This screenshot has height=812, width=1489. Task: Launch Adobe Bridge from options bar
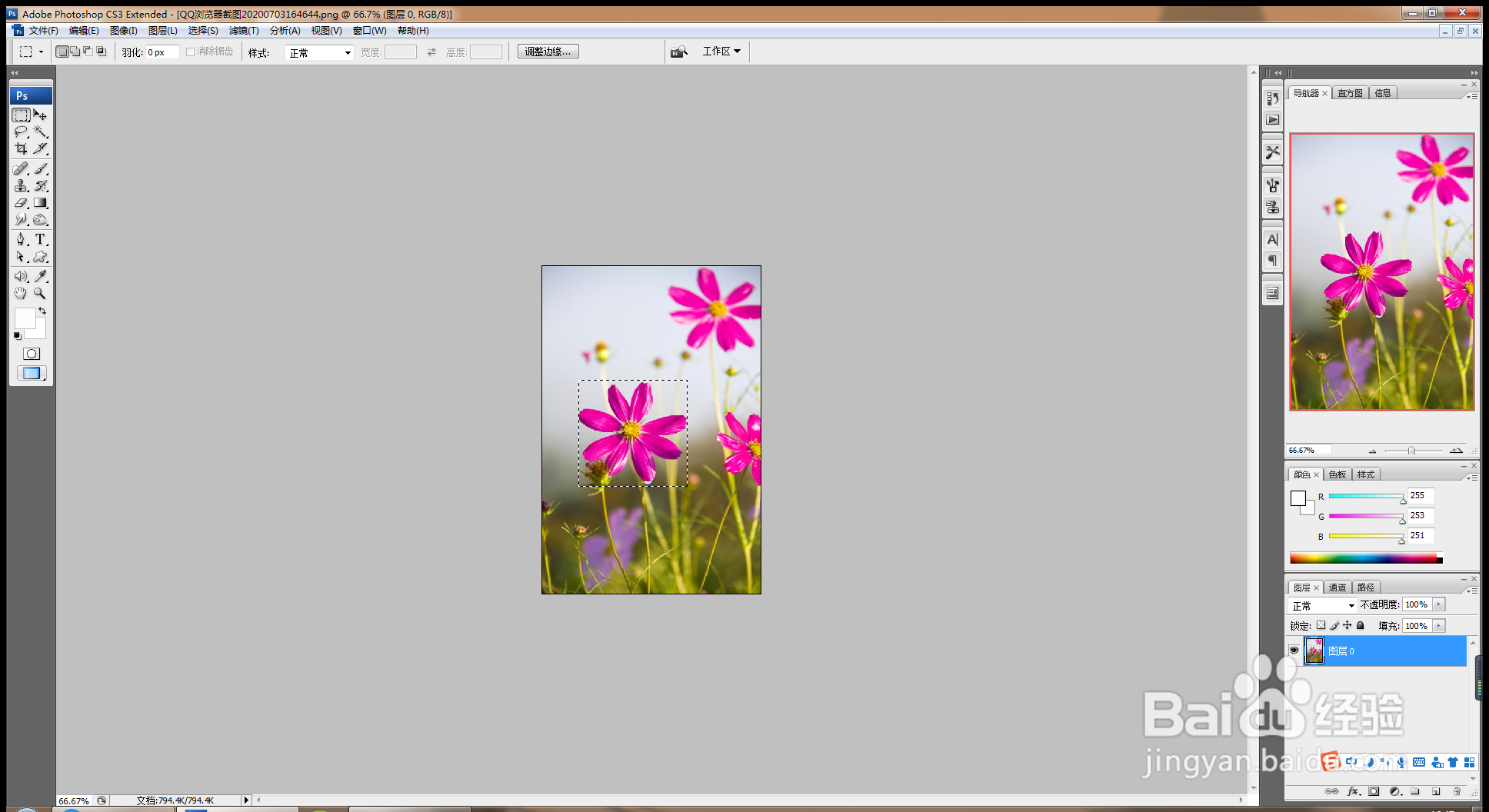[x=678, y=52]
